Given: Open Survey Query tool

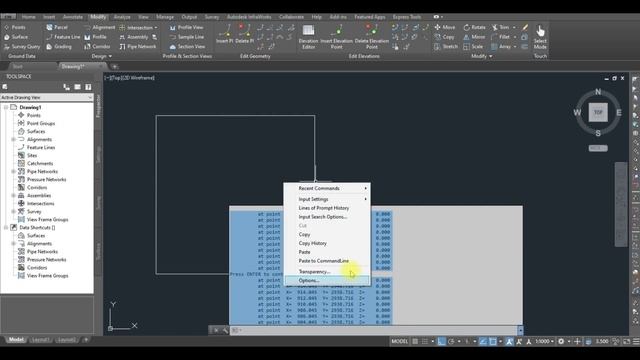Looking at the screenshot, I should point(22,47).
